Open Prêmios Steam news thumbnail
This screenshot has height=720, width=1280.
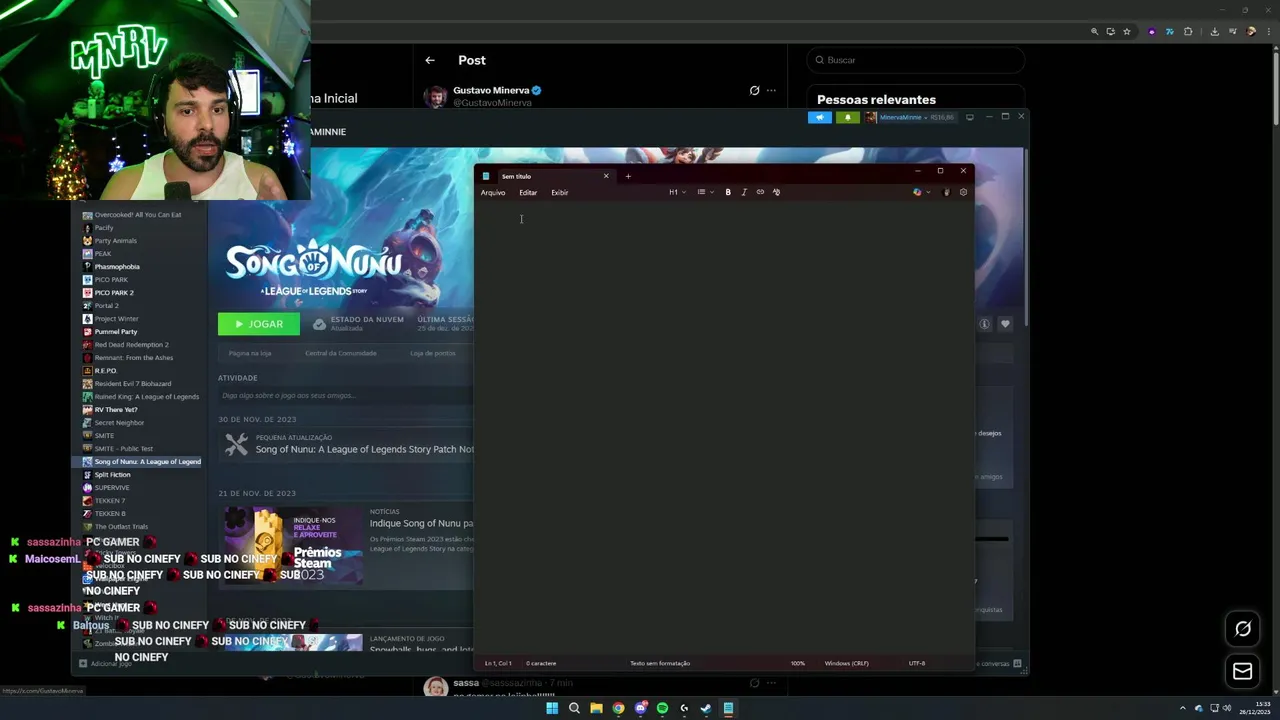pyautogui.click(x=292, y=545)
